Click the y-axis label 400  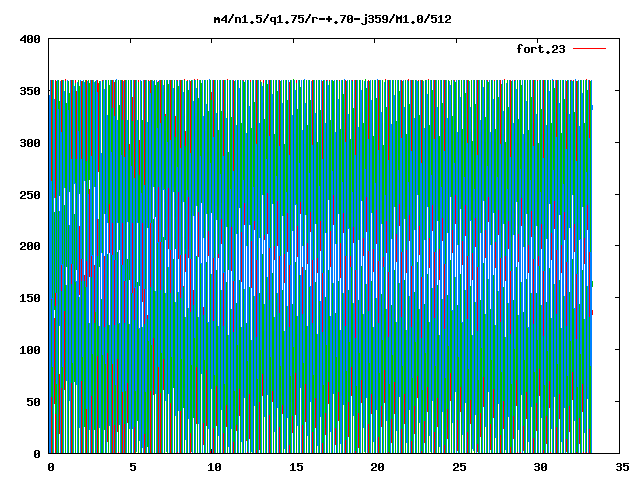click(30, 39)
